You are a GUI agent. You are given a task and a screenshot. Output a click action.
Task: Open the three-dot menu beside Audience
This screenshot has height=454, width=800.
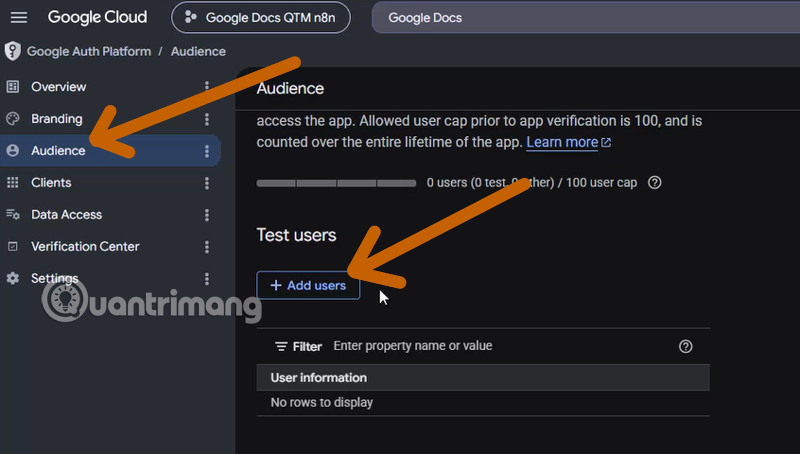tap(207, 150)
